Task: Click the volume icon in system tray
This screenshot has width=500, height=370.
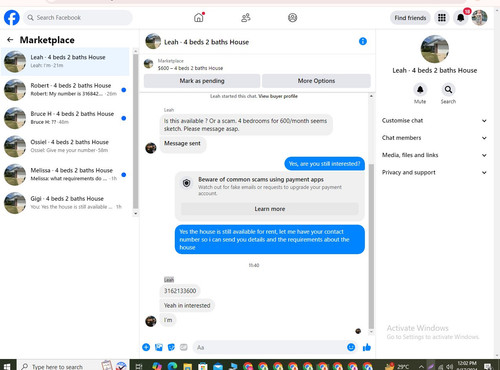Action: point(449,367)
